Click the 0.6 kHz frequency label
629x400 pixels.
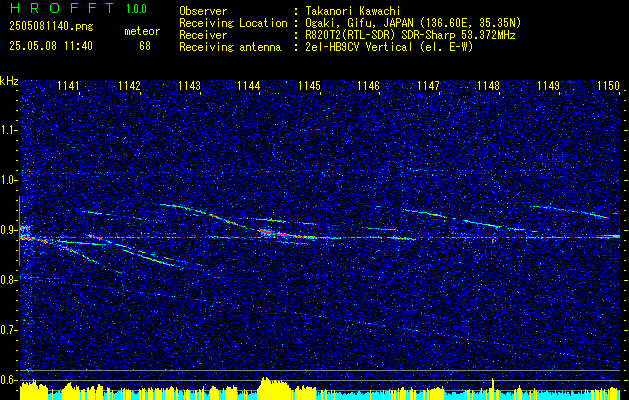pos(8,380)
